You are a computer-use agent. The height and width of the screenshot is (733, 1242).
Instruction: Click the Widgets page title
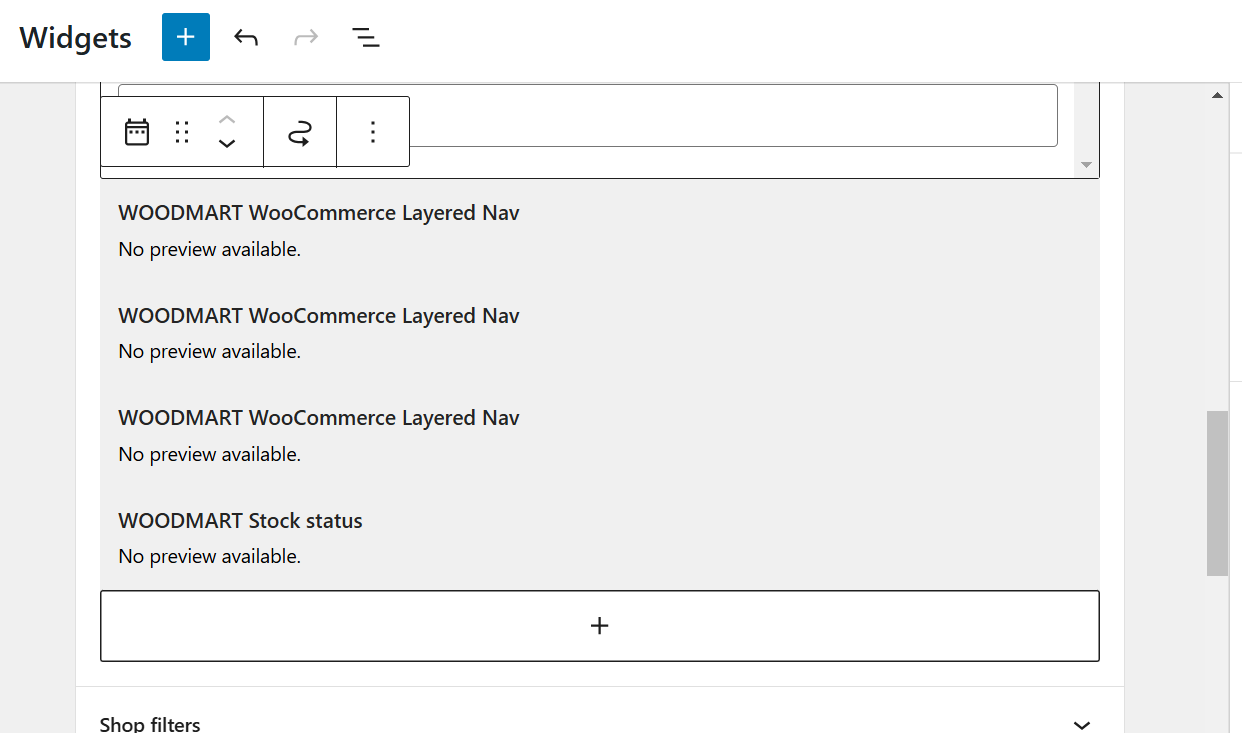pyautogui.click(x=76, y=38)
